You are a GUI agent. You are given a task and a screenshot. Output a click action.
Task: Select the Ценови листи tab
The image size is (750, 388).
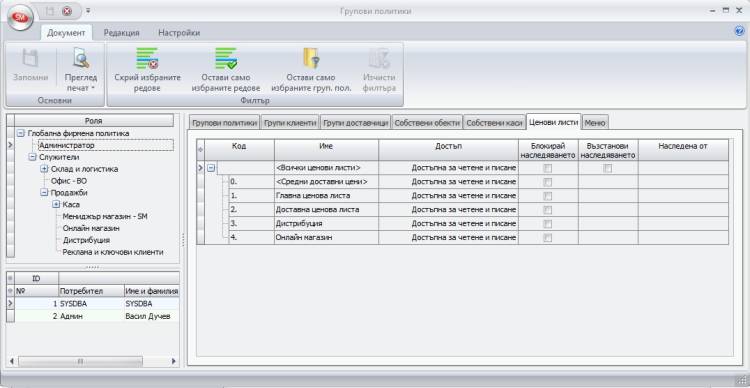tap(553, 122)
